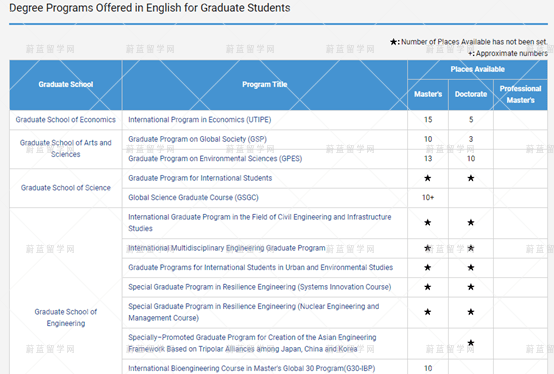Open Urban and Environmental Studies program link
This screenshot has height=374, width=554.
coord(260,267)
